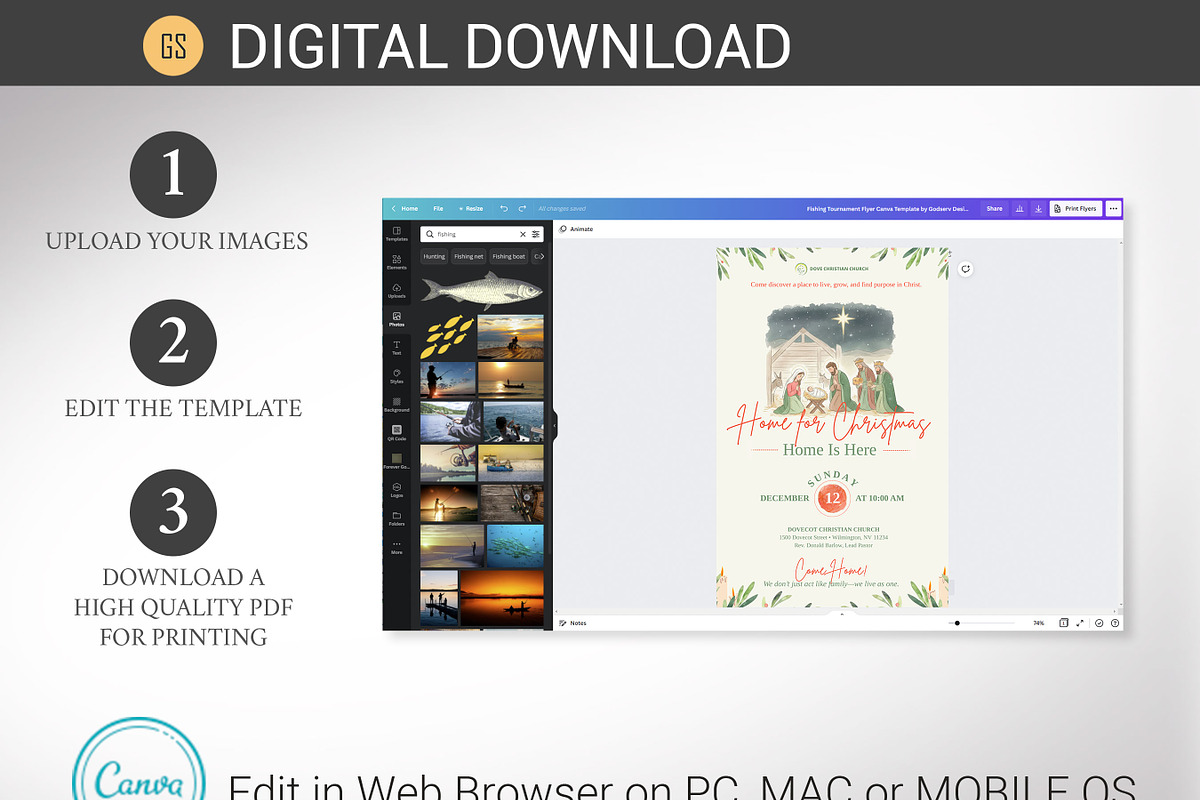Open the QR Code tool
1200x800 pixels.
pos(397,433)
